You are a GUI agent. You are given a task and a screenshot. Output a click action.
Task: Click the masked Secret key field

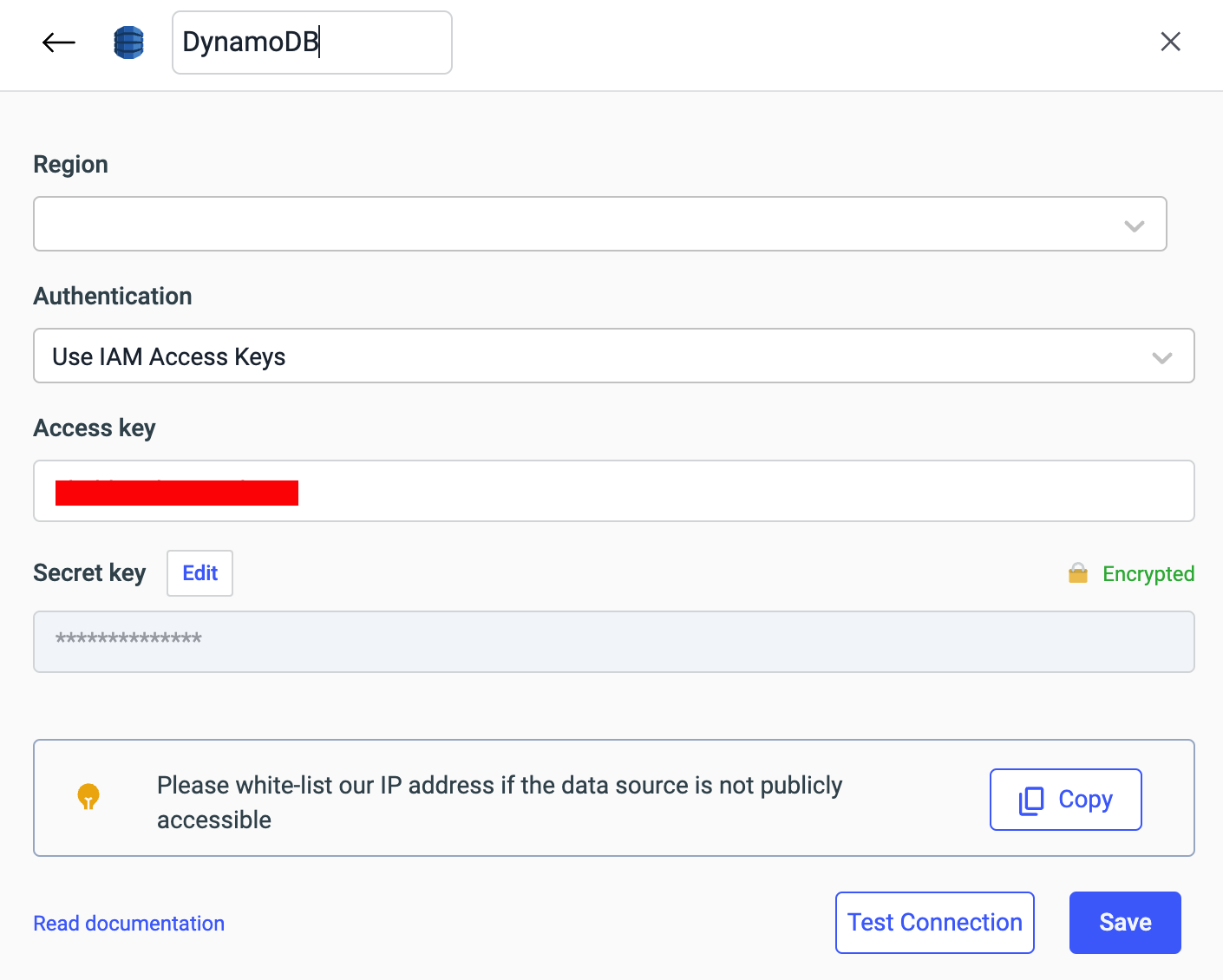tap(613, 642)
